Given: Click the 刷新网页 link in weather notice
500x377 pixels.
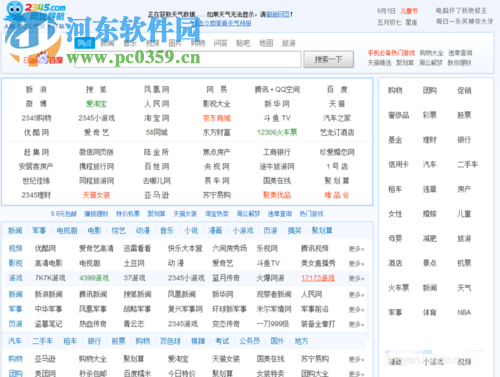Looking at the screenshot, I should (278, 14).
